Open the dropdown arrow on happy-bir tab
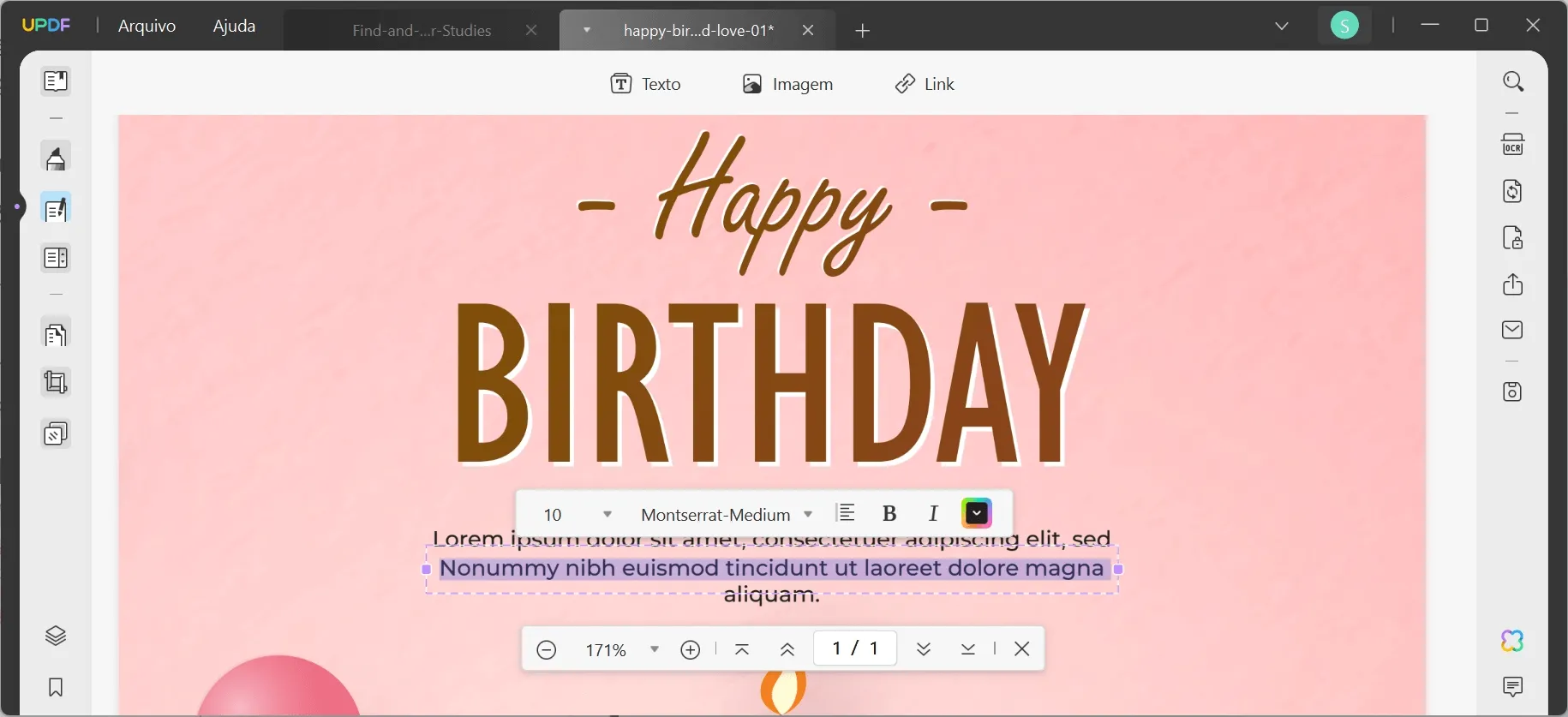Image resolution: width=1568 pixels, height=717 pixels. tap(587, 30)
